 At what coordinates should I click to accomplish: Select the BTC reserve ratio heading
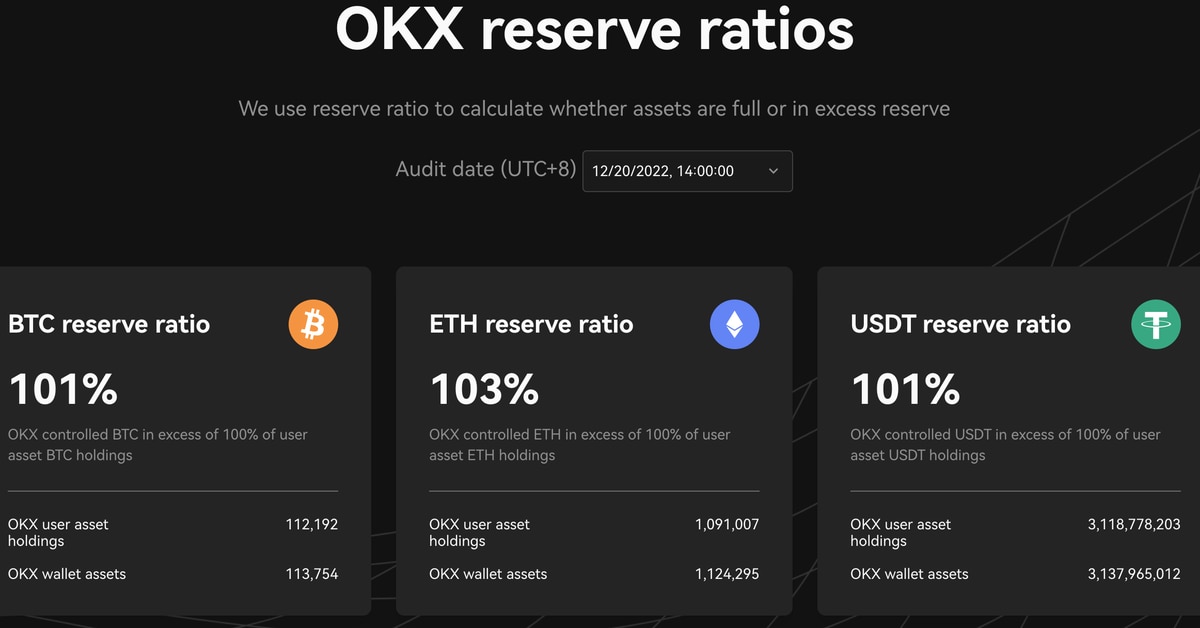pyautogui.click(x=109, y=324)
